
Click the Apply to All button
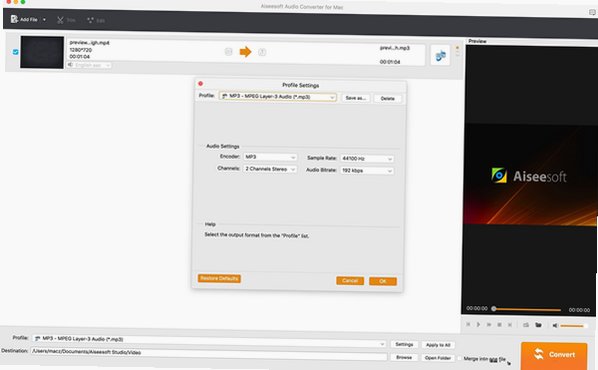[x=438, y=345]
